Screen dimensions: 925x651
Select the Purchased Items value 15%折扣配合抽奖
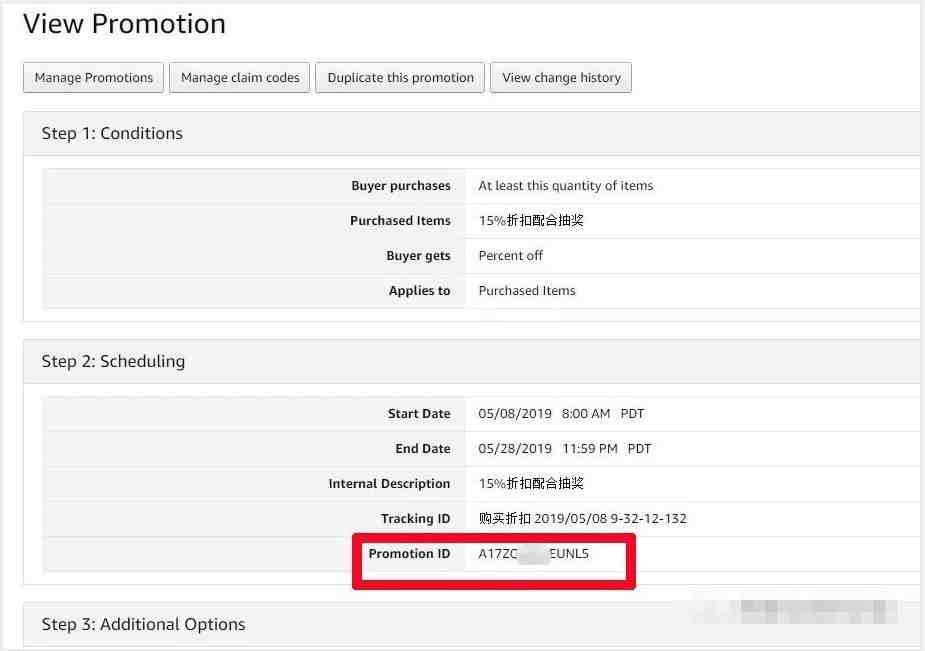531,221
